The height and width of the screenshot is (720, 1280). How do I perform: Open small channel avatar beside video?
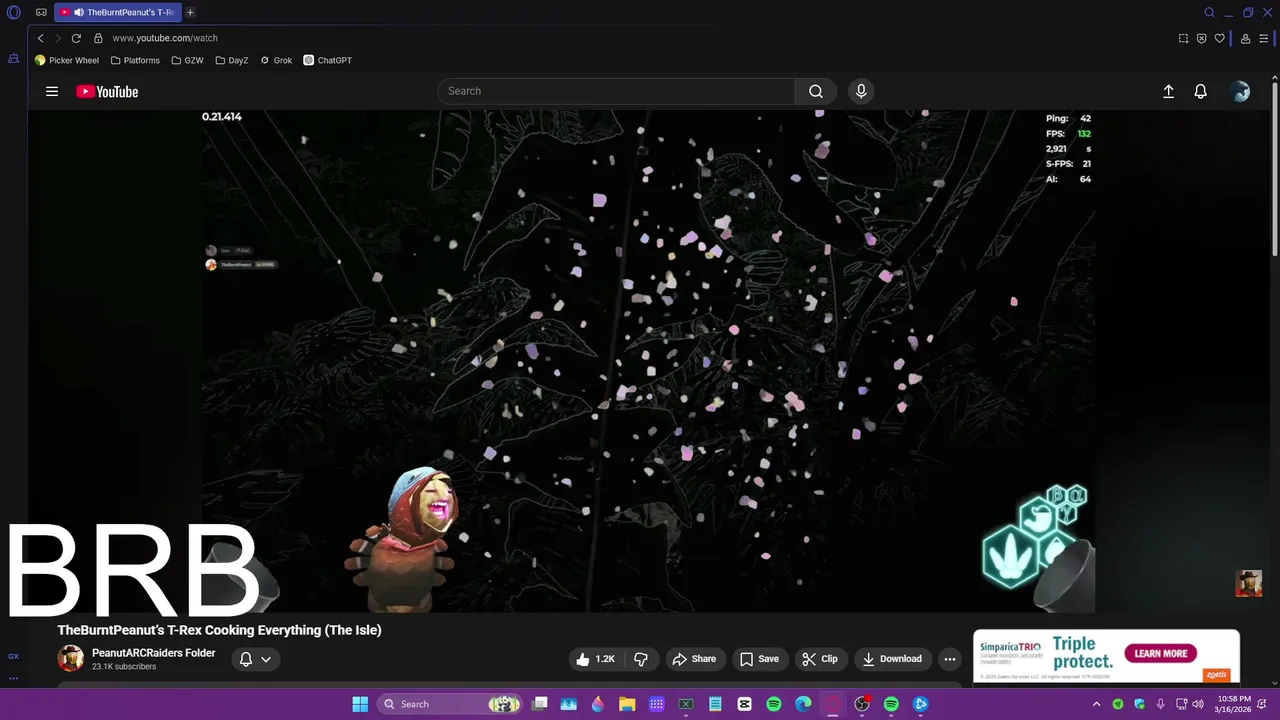click(x=1249, y=583)
